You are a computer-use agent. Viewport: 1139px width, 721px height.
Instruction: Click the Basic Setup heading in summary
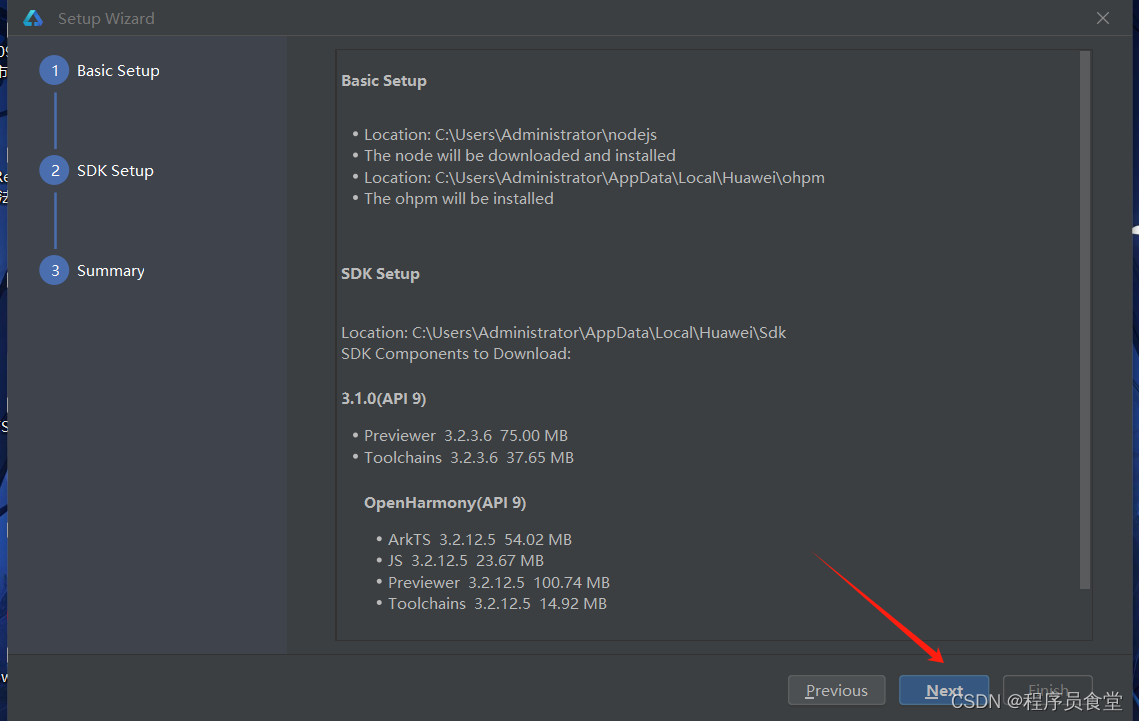click(x=384, y=81)
